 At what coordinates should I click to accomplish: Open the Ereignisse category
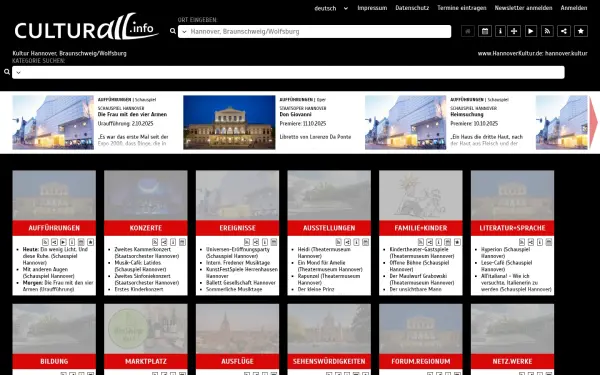(237, 228)
